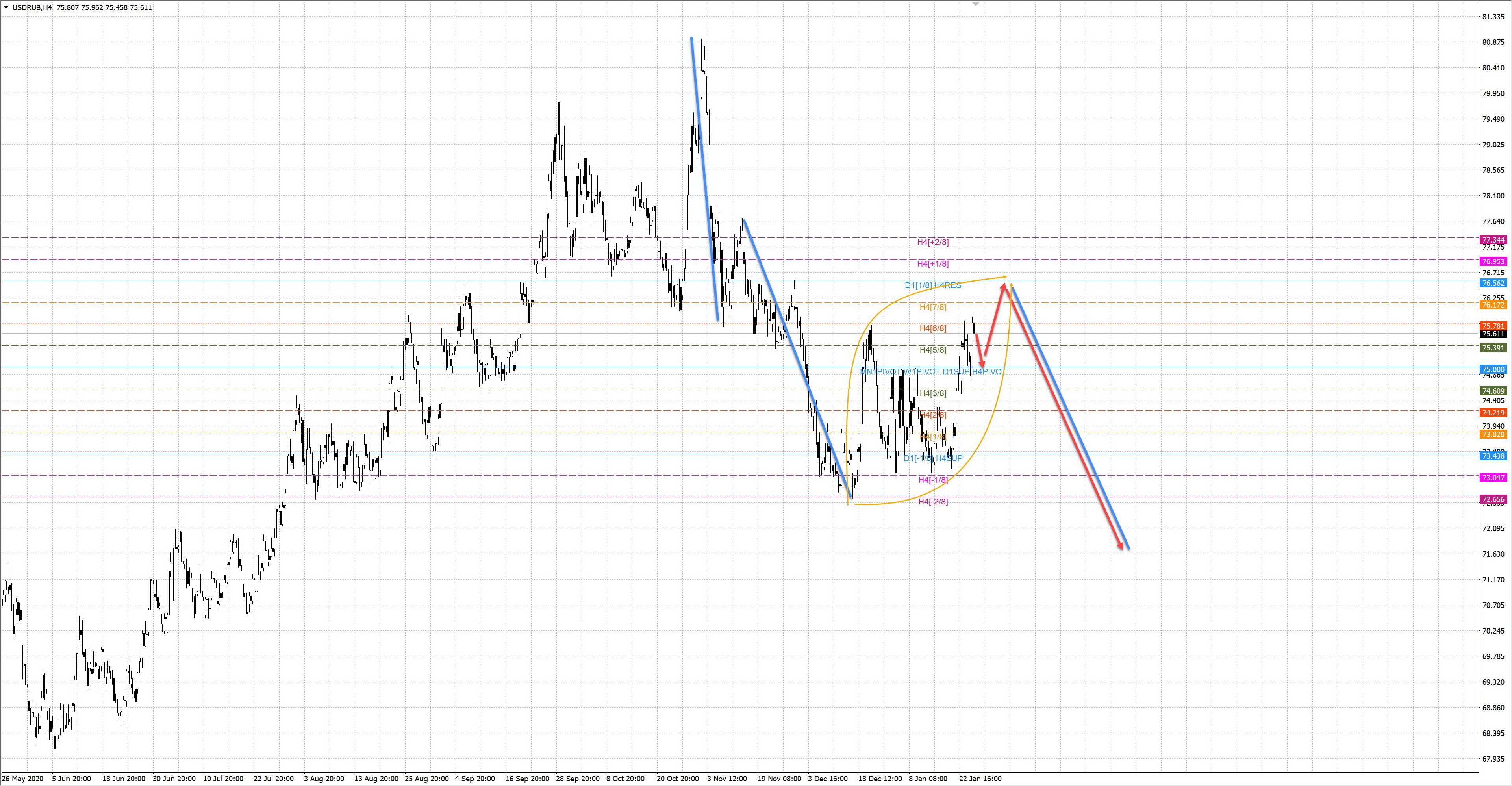Click the black current price tag 75.611

[1493, 334]
